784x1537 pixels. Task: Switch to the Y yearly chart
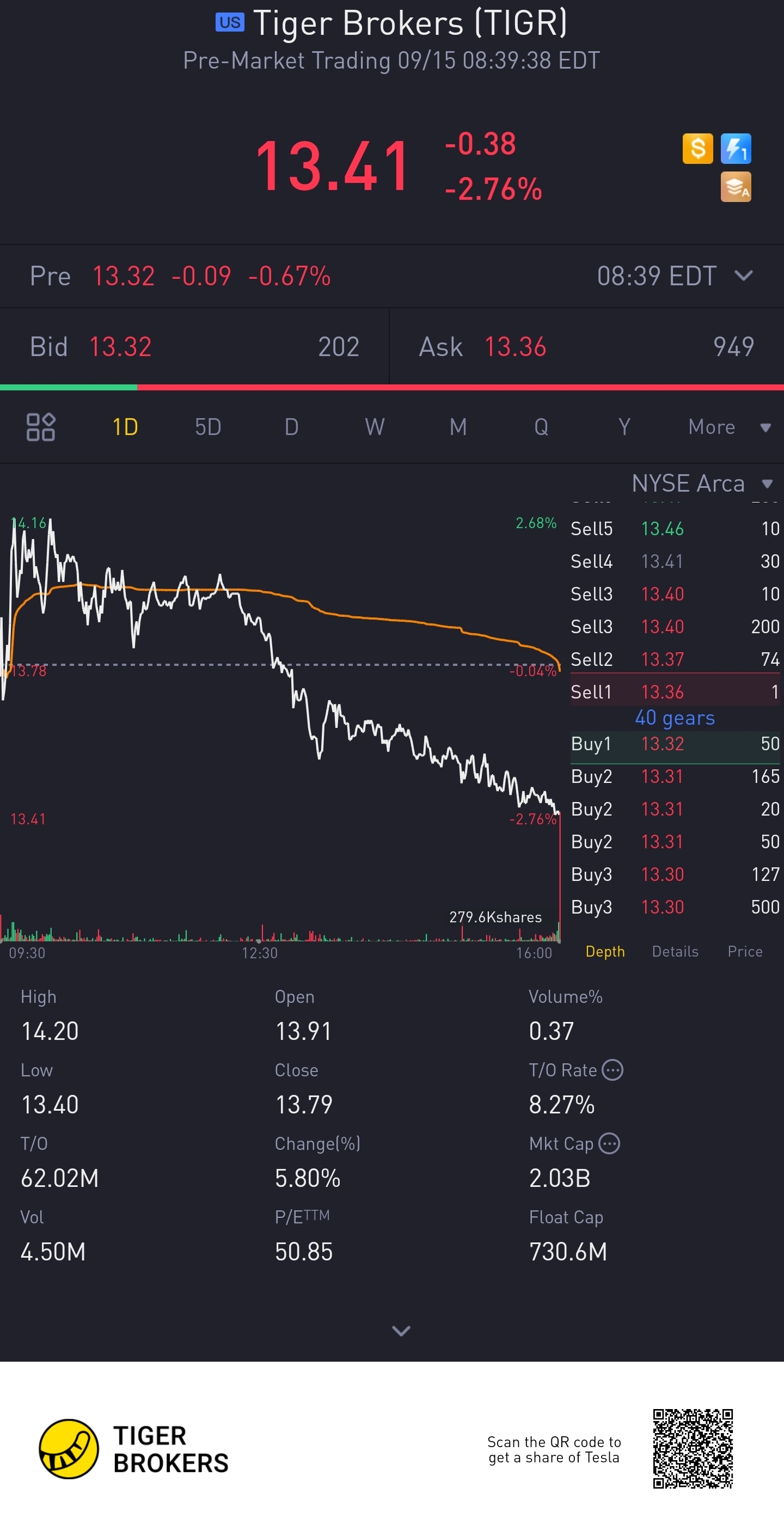[x=624, y=427]
